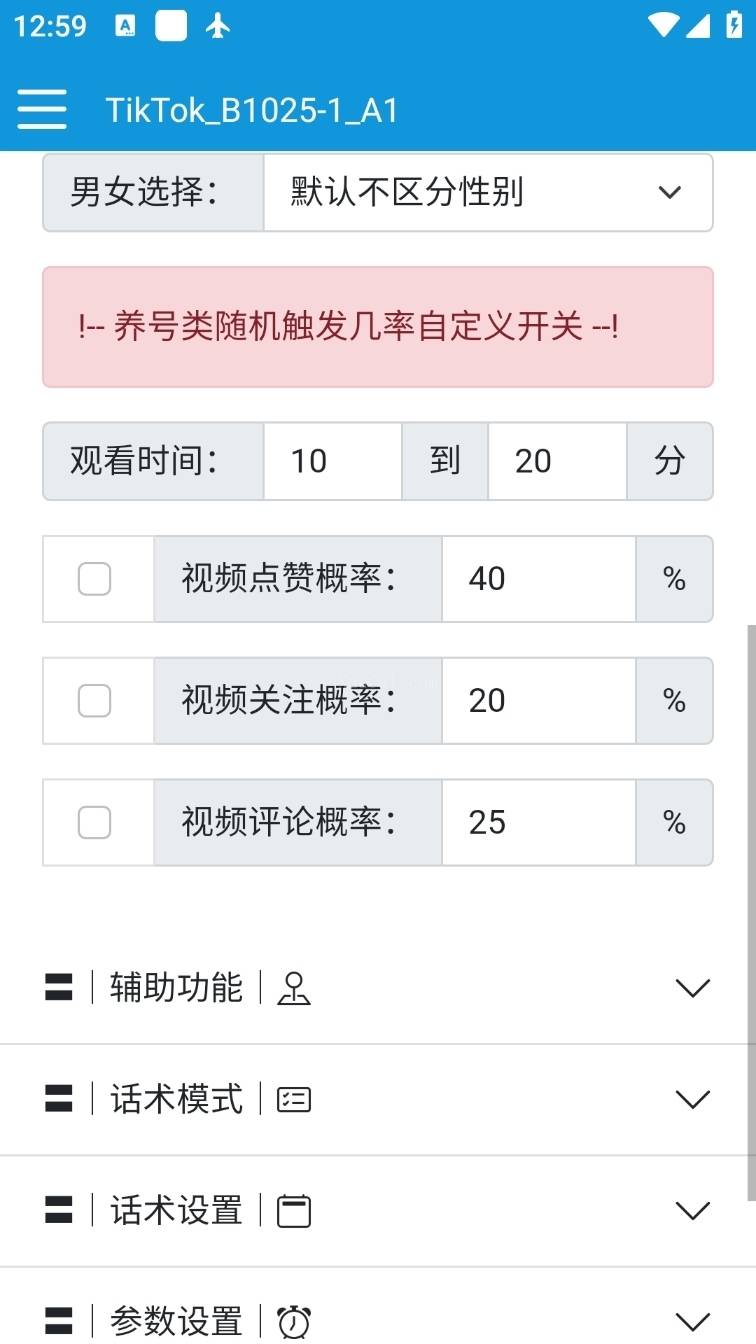
Task: Click the alarm clock icon beside 参数设置
Action: [x=294, y=1321]
